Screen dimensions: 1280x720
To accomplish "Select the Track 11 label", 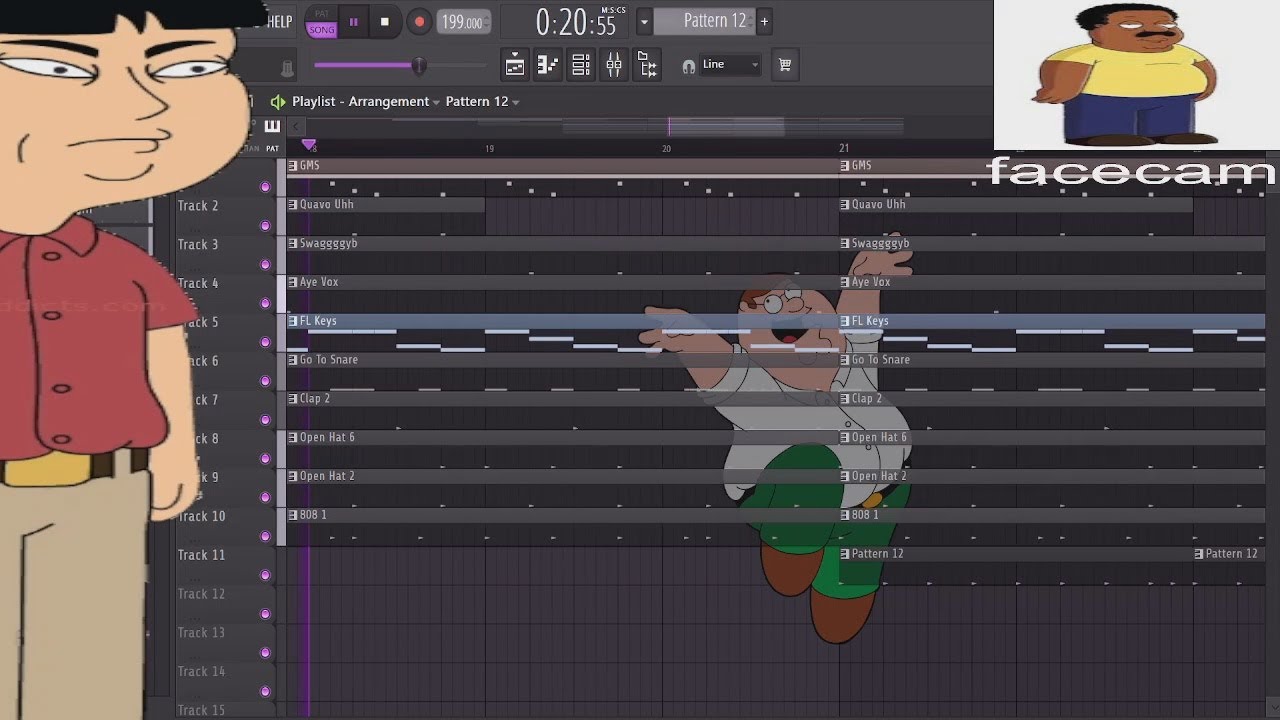I will pyautogui.click(x=201, y=555).
